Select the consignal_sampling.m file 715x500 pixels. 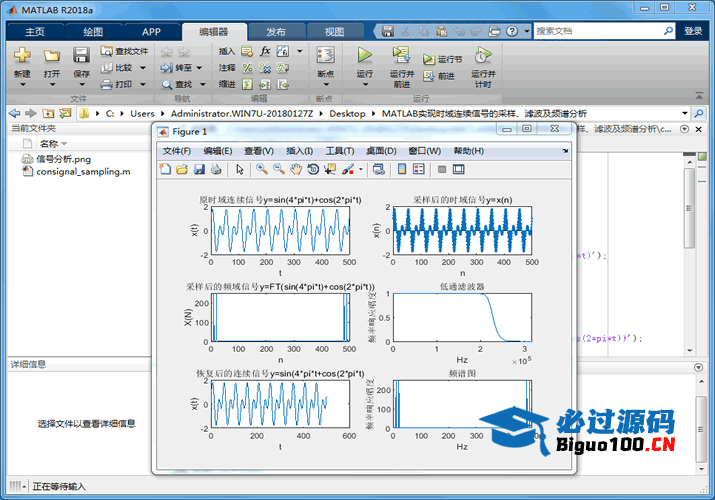pyautogui.click(x=83, y=172)
